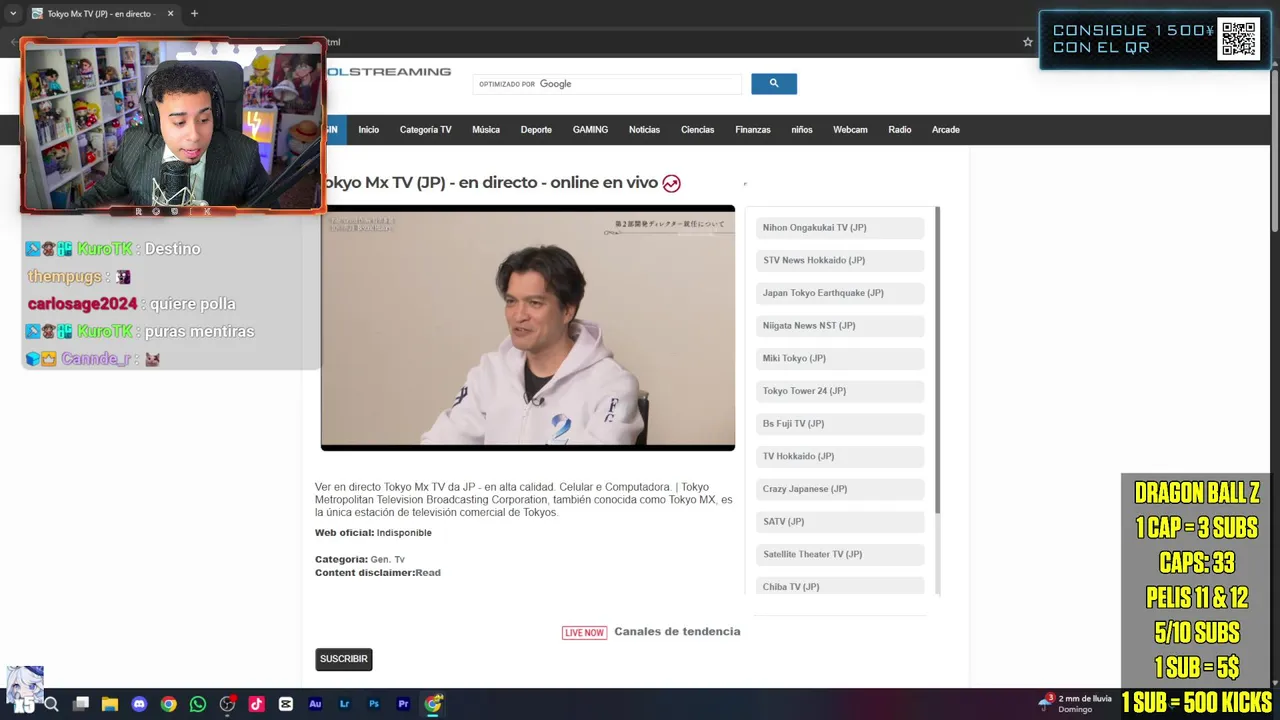Image resolution: width=1280 pixels, height=720 pixels.
Task: Select SATV (JP) channel
Action: click(840, 522)
